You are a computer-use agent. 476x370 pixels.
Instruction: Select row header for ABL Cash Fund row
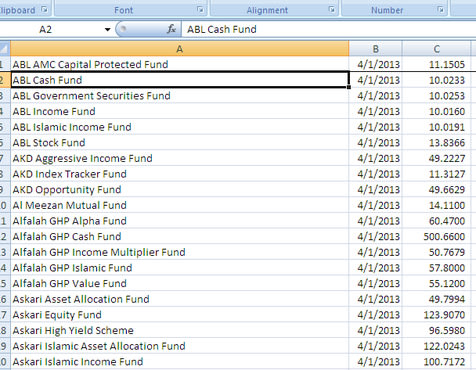[5, 80]
